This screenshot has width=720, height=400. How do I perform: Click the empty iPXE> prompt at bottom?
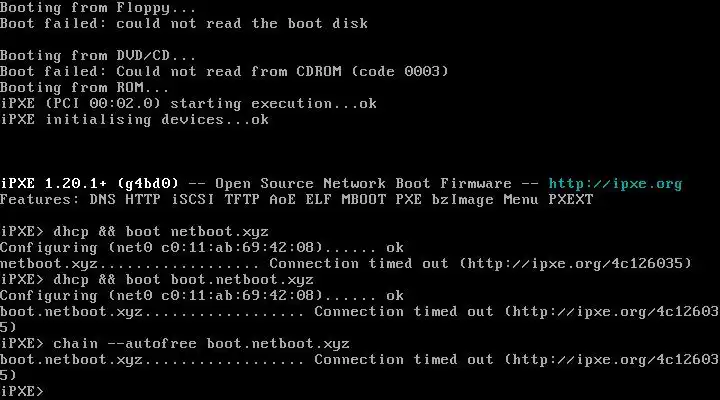[x=22, y=391]
